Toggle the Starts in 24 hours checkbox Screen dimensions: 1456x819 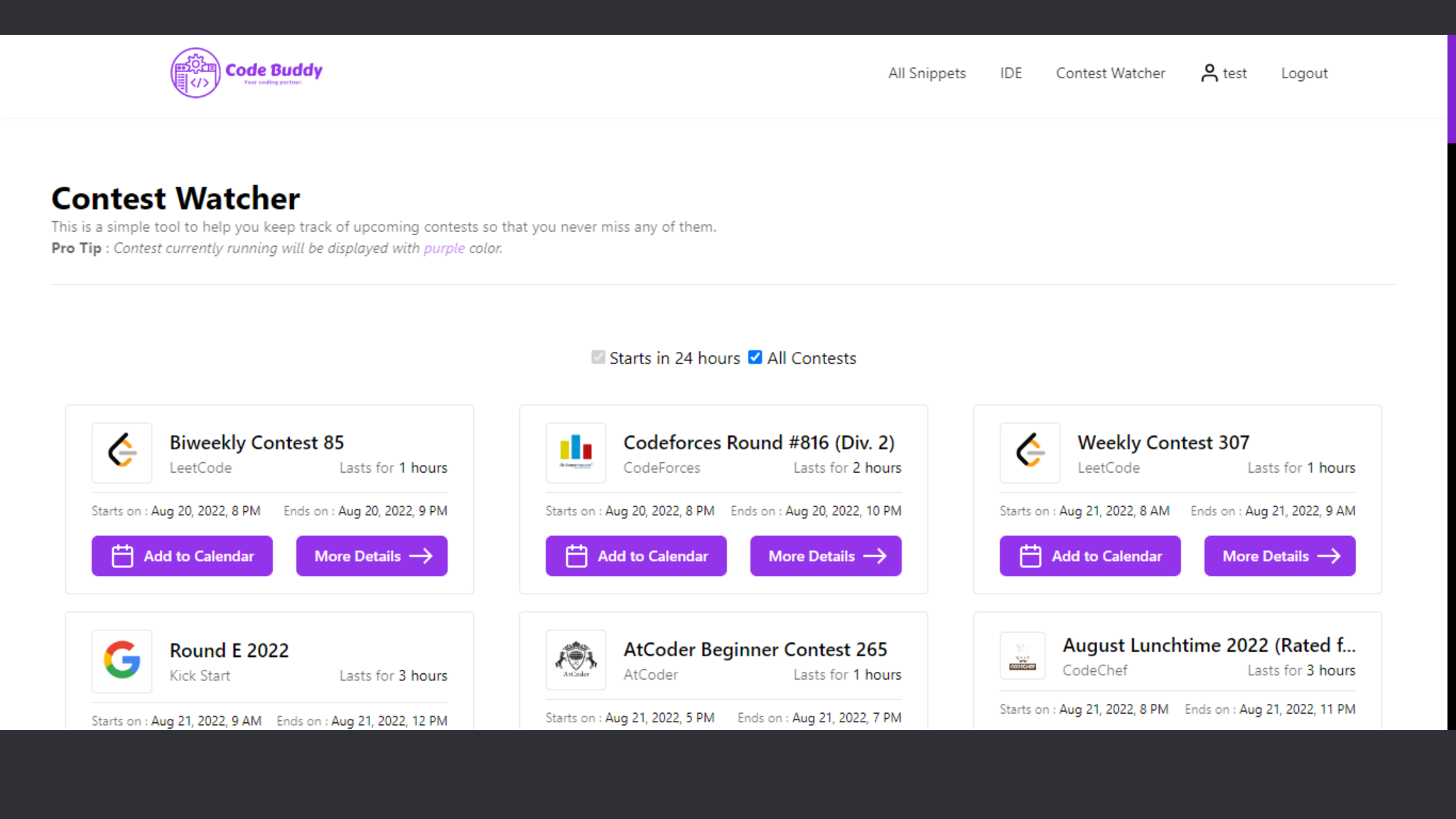(x=598, y=358)
